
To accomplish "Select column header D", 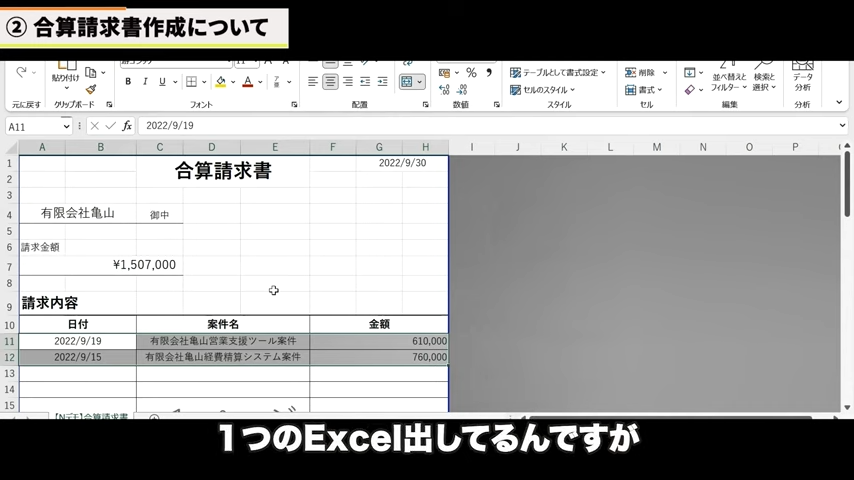I will [x=212, y=147].
